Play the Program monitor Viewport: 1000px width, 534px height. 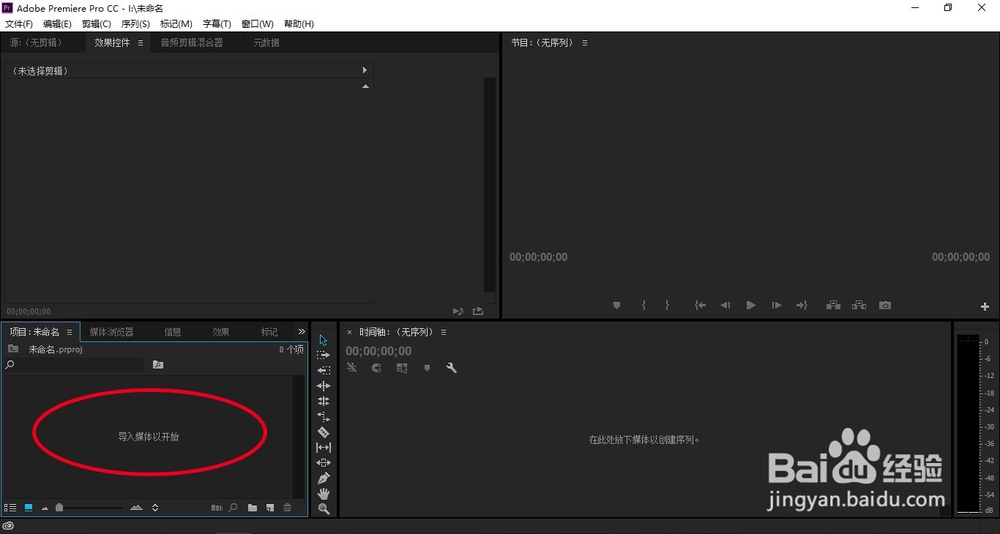coord(751,306)
